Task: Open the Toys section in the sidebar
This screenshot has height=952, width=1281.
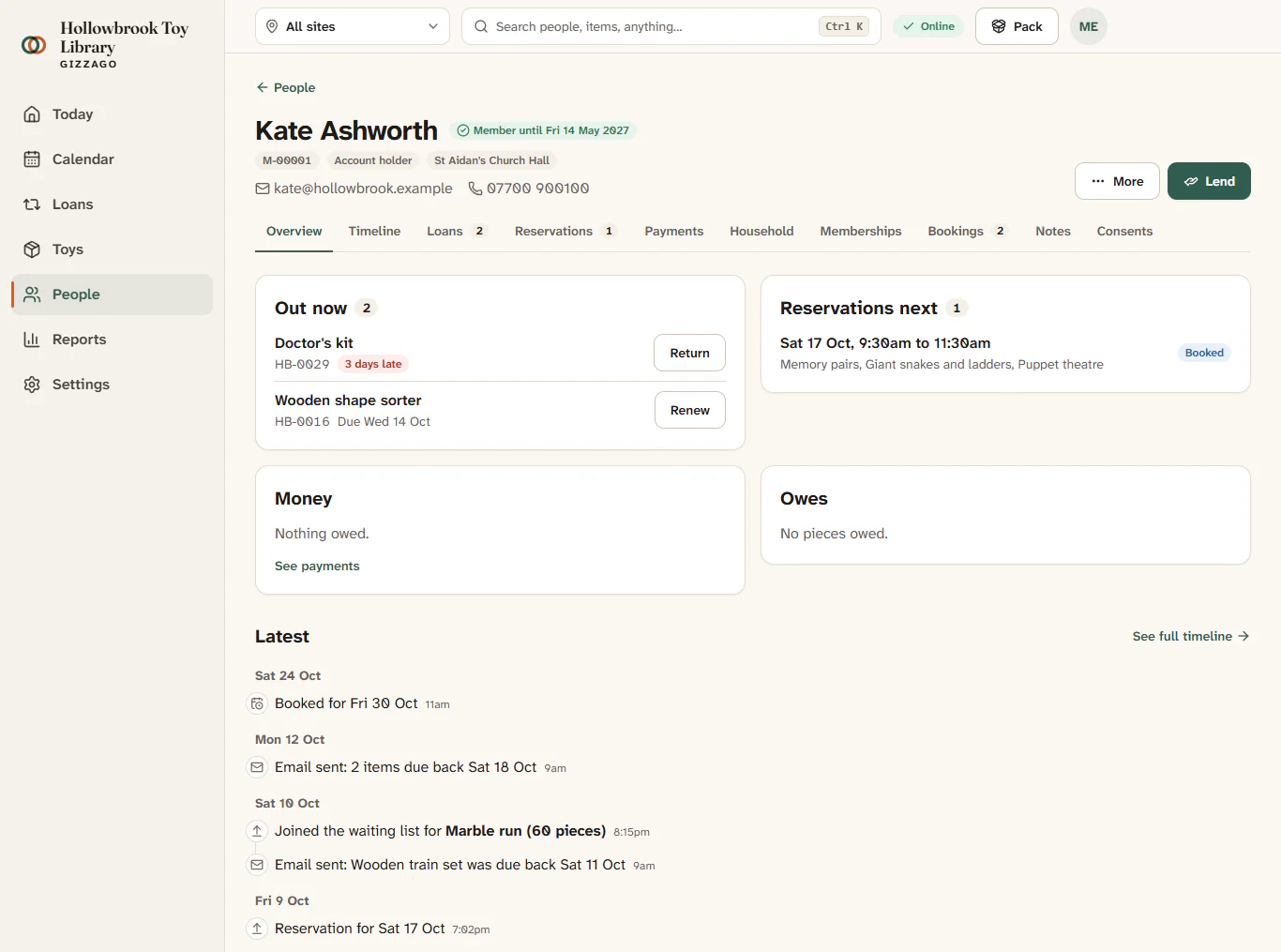Action: (x=112, y=249)
